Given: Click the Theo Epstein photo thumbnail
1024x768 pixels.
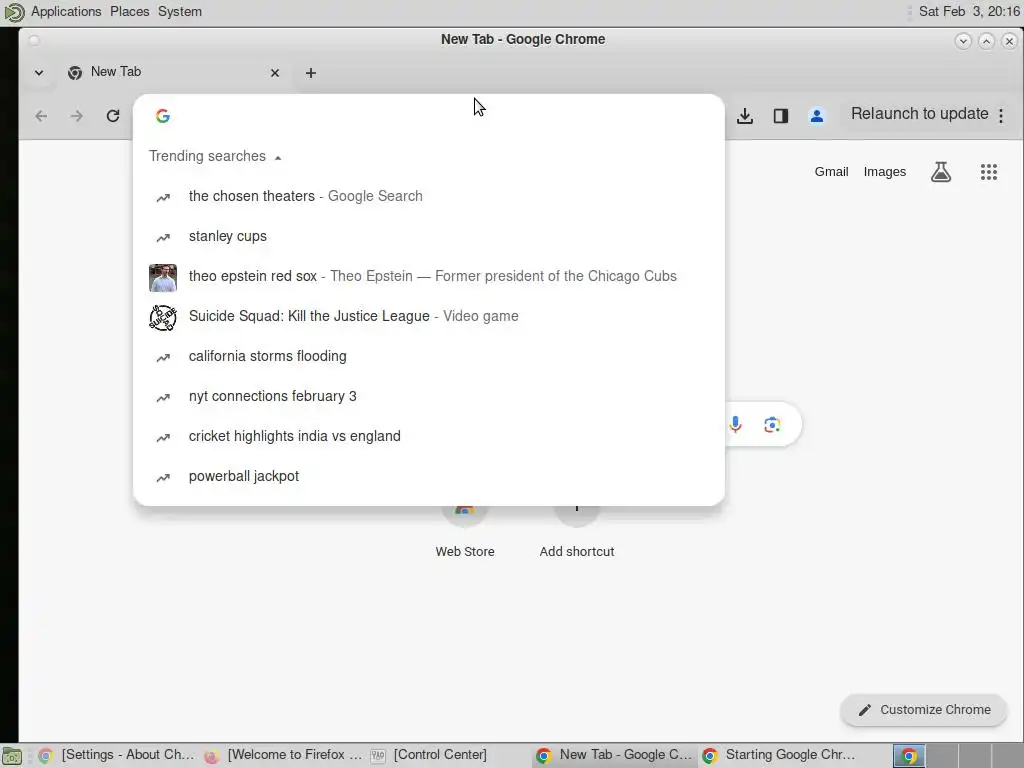Looking at the screenshot, I should tap(163, 278).
